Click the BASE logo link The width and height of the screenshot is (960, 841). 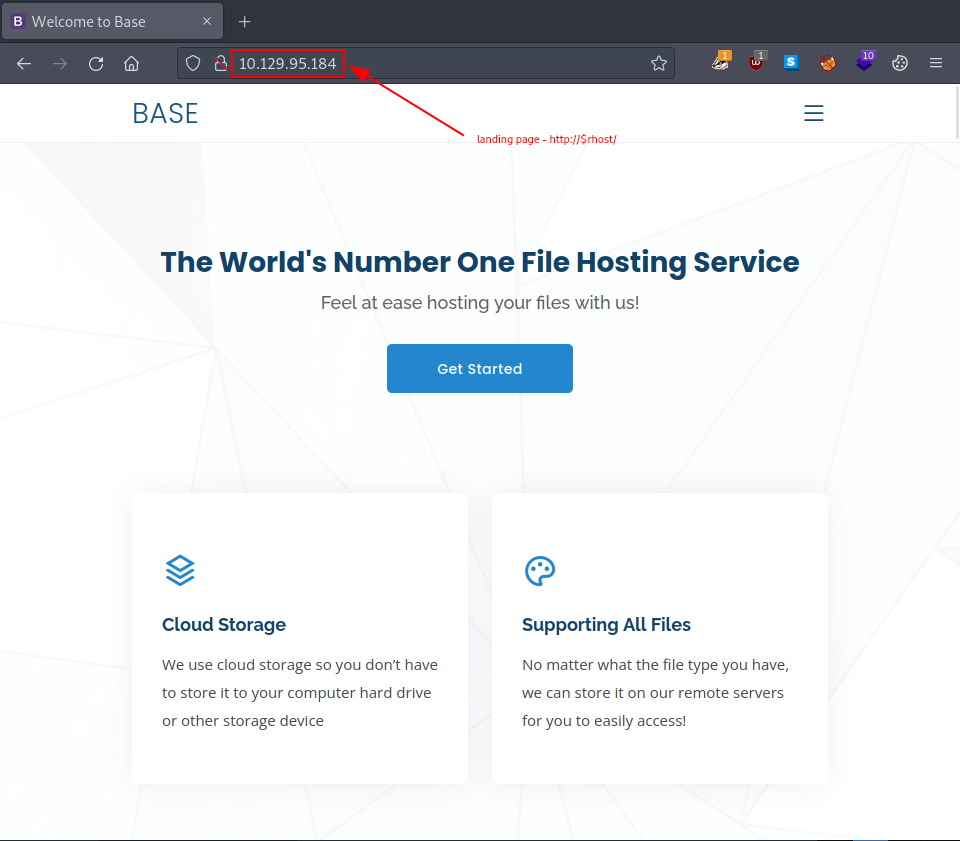pos(165,113)
